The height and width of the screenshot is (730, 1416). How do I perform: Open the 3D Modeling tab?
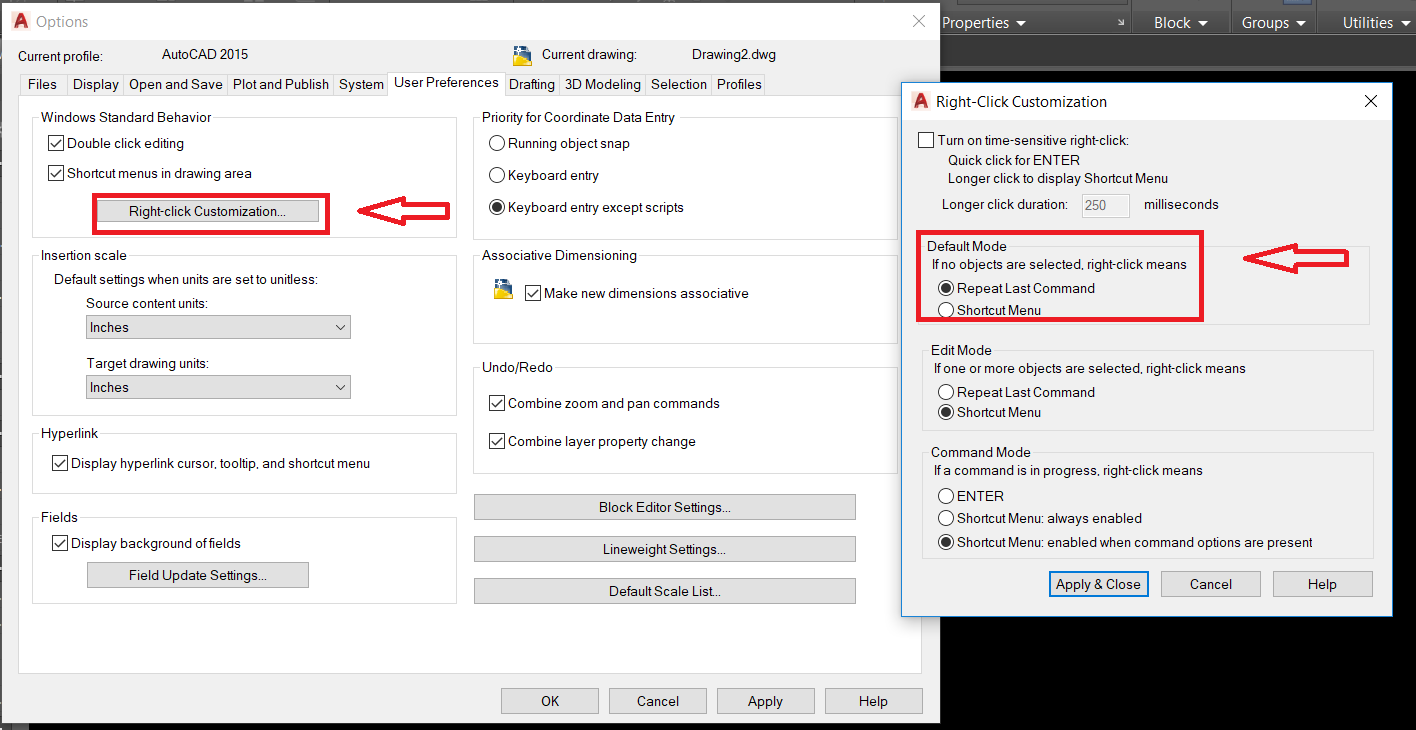click(602, 84)
